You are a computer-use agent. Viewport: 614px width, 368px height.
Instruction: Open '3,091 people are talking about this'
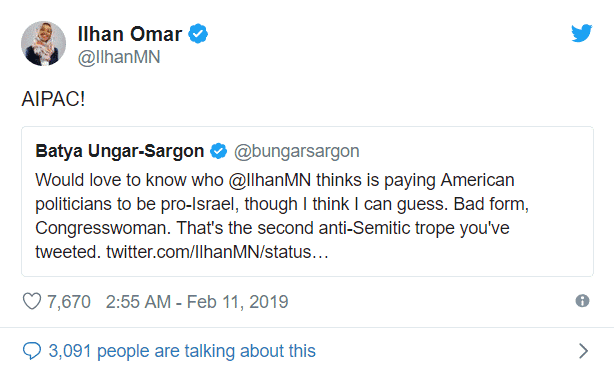click(x=182, y=351)
